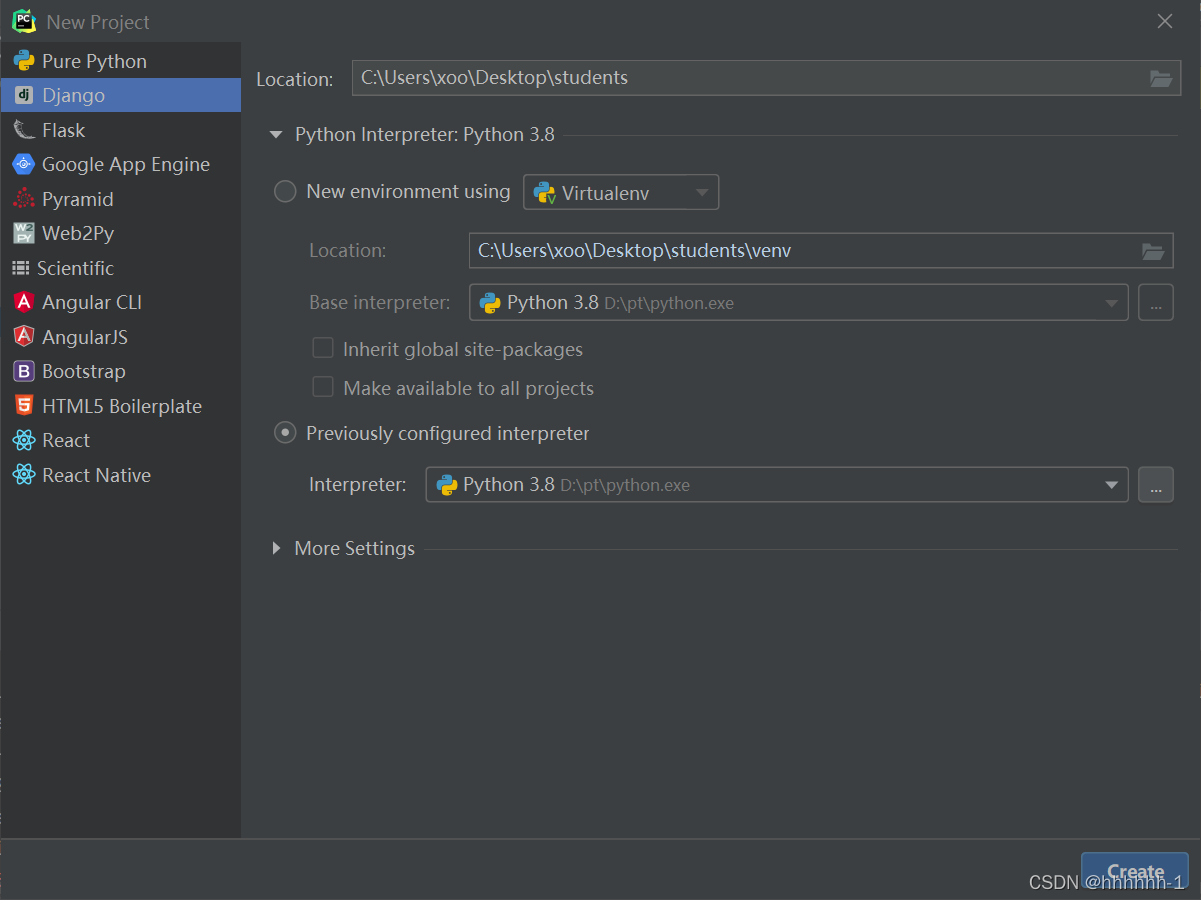Viewport: 1201px width, 900px height.
Task: Select Flask project type
Action: coord(120,130)
